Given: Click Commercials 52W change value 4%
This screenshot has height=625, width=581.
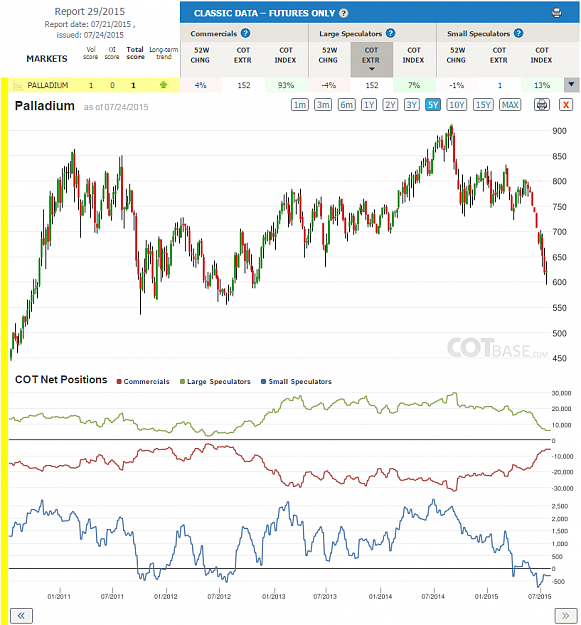Looking at the screenshot, I should pyautogui.click(x=200, y=85).
